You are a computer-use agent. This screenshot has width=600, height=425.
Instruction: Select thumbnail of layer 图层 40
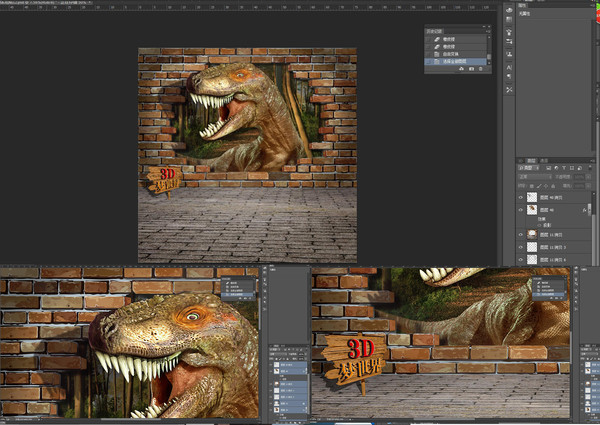click(532, 210)
